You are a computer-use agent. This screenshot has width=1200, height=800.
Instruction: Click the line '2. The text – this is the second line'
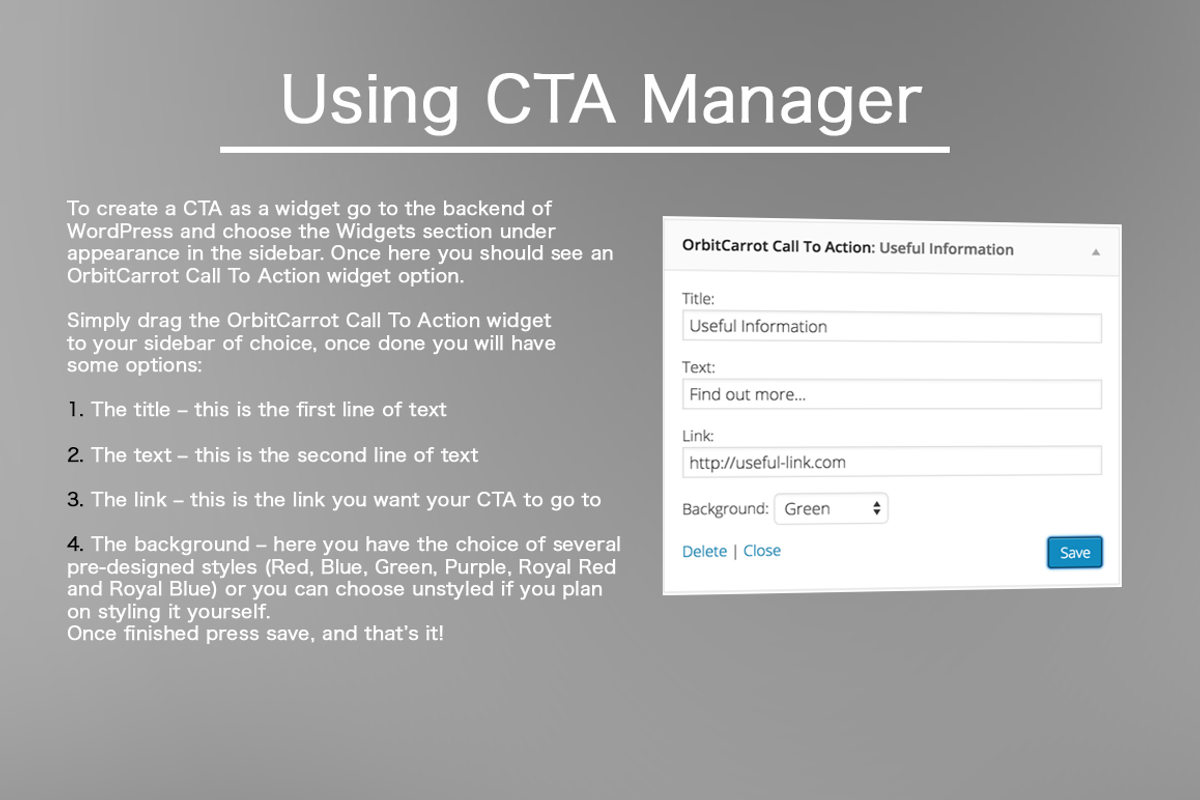pos(273,455)
